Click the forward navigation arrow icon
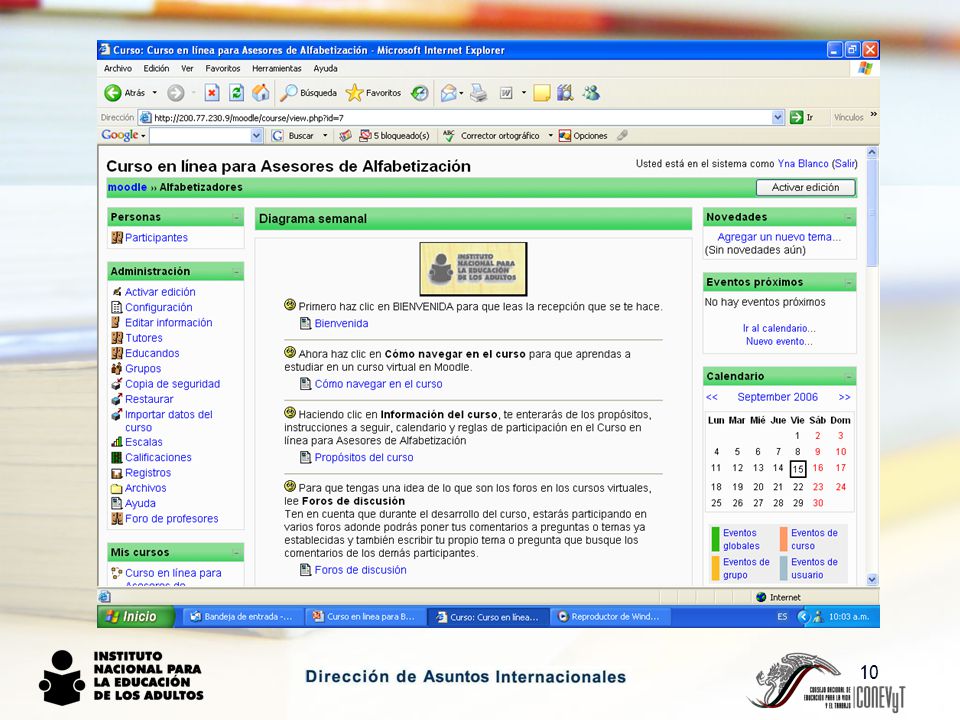Image resolution: width=960 pixels, height=720 pixels. point(176,93)
